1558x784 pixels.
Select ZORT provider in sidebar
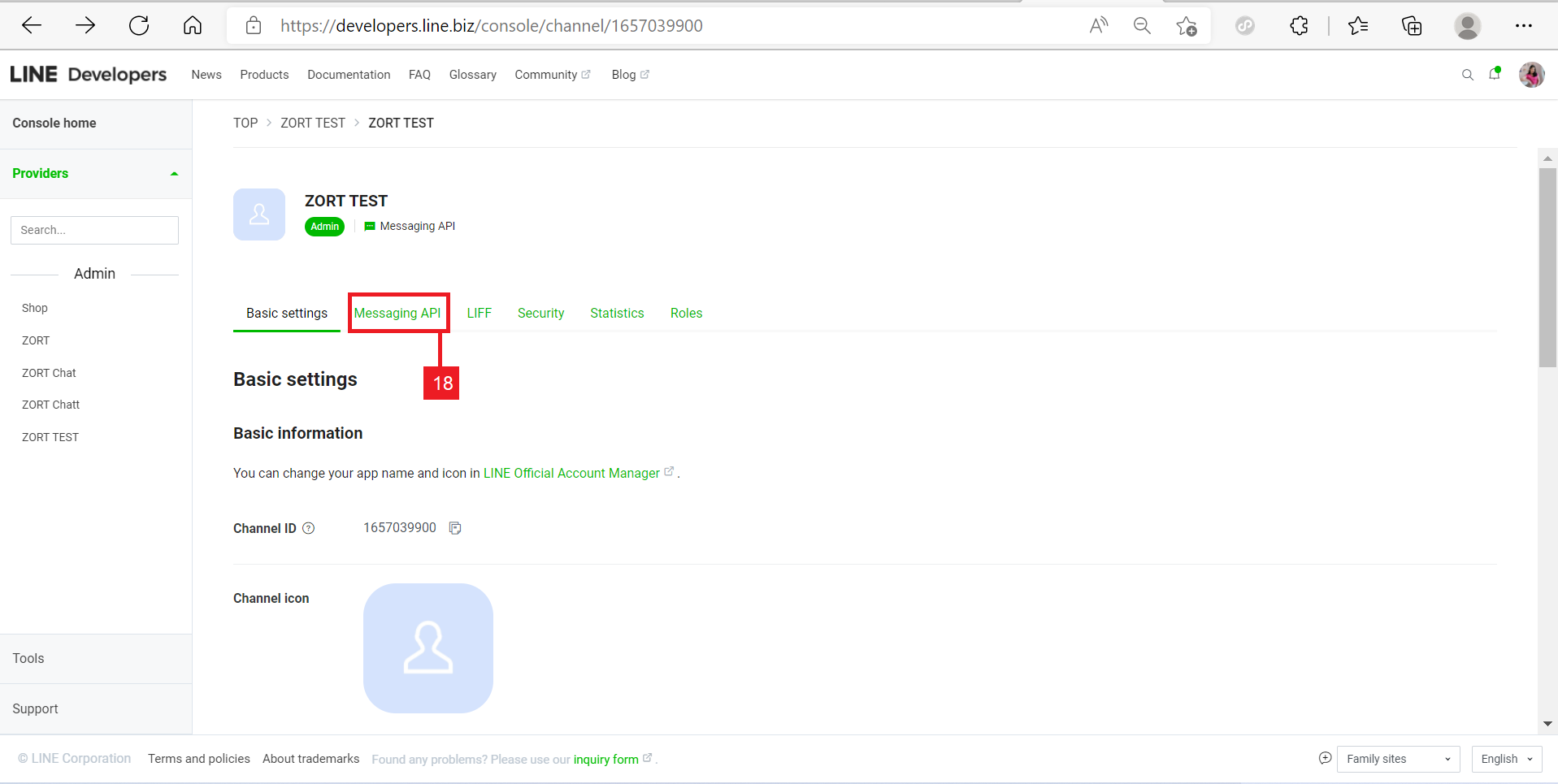36,340
